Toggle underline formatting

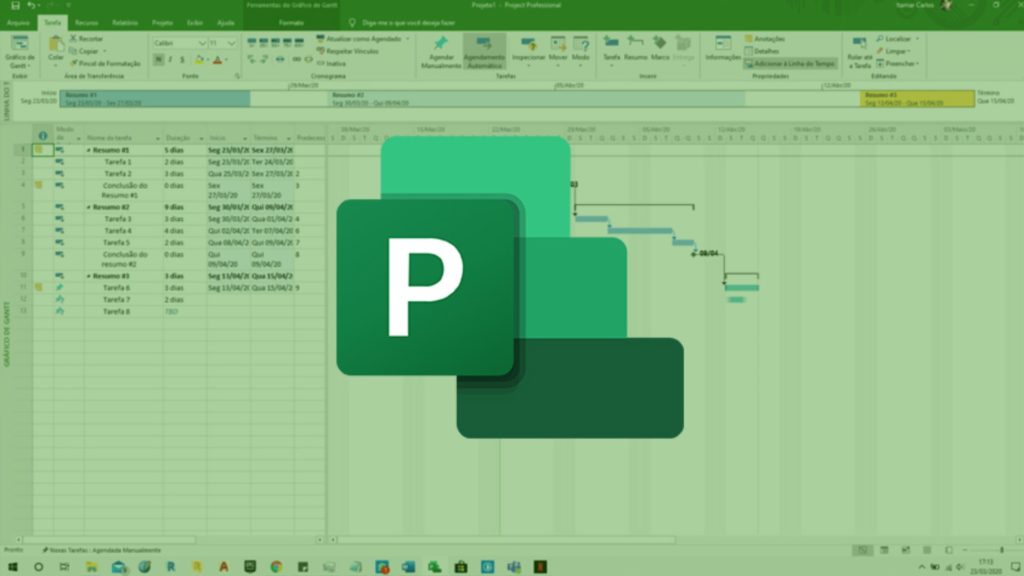click(x=182, y=60)
